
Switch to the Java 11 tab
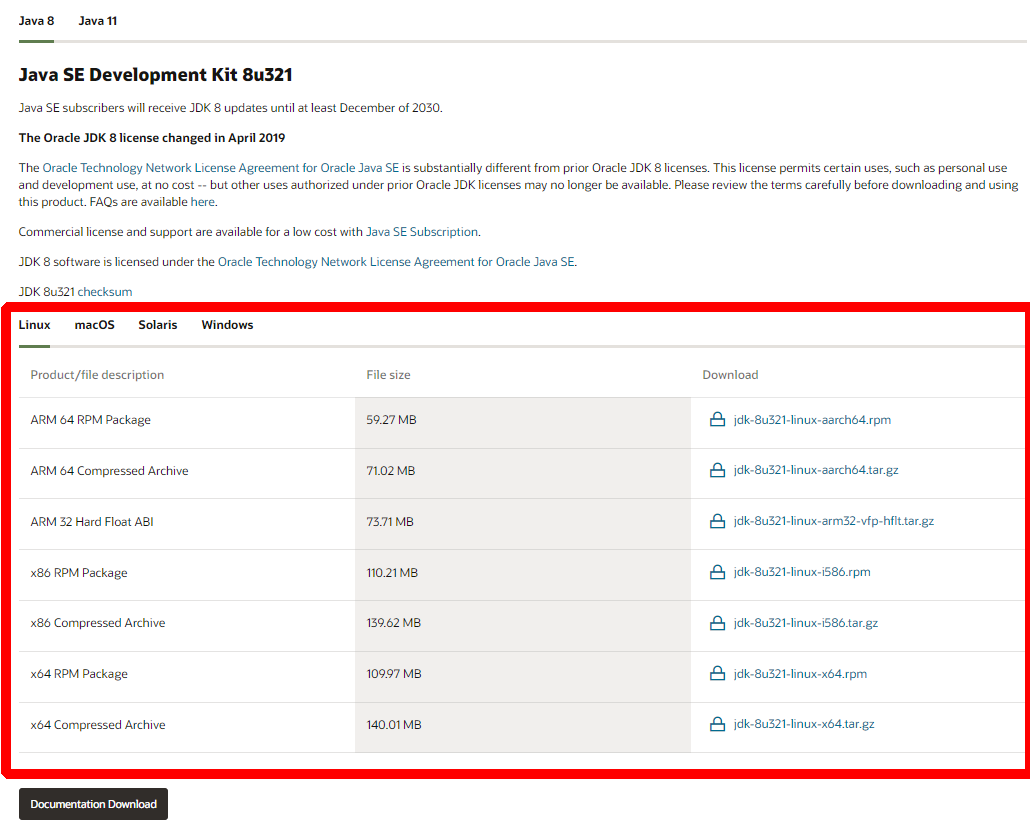98,21
